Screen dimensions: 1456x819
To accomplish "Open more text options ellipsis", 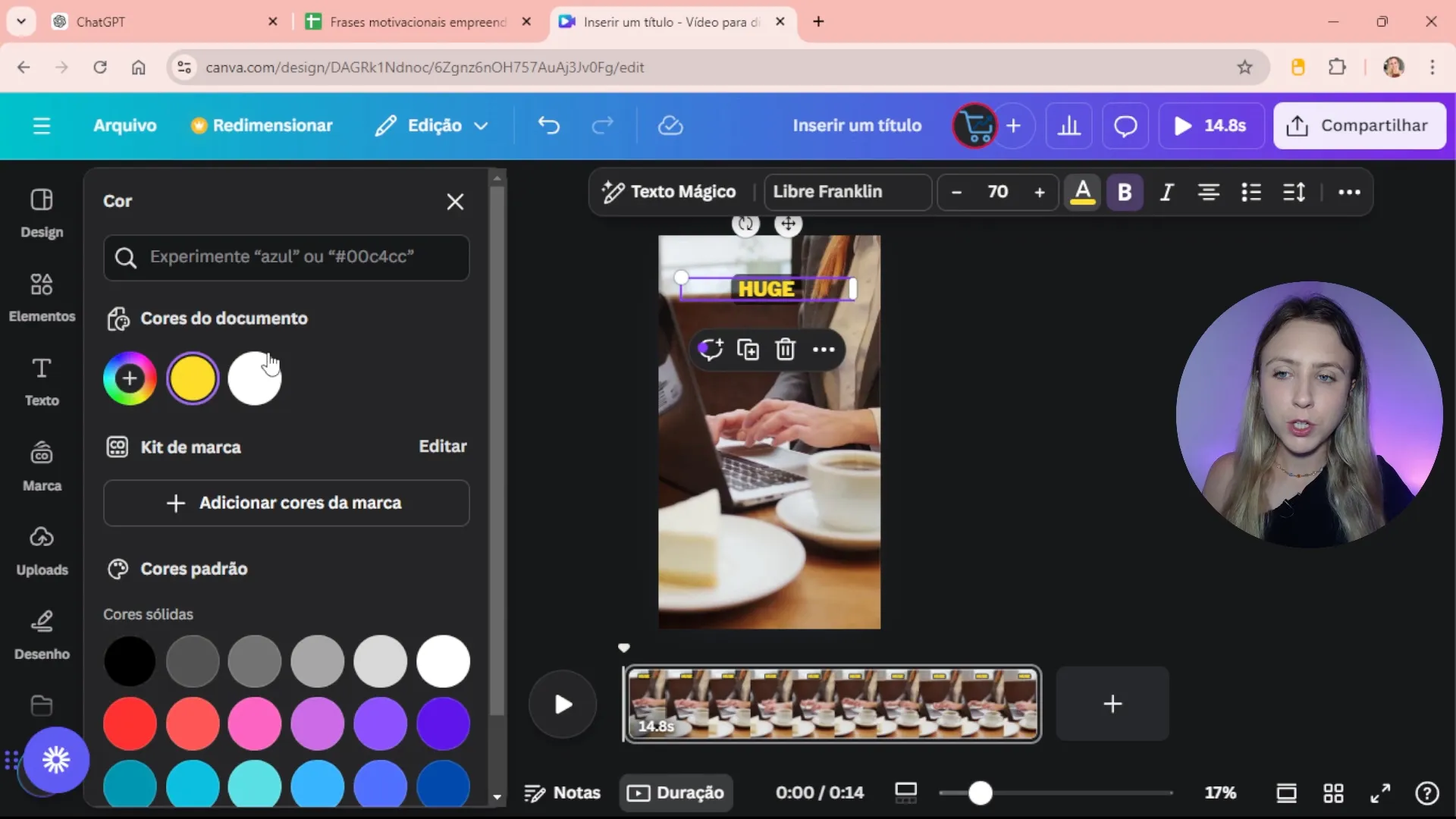I will (x=1348, y=193).
